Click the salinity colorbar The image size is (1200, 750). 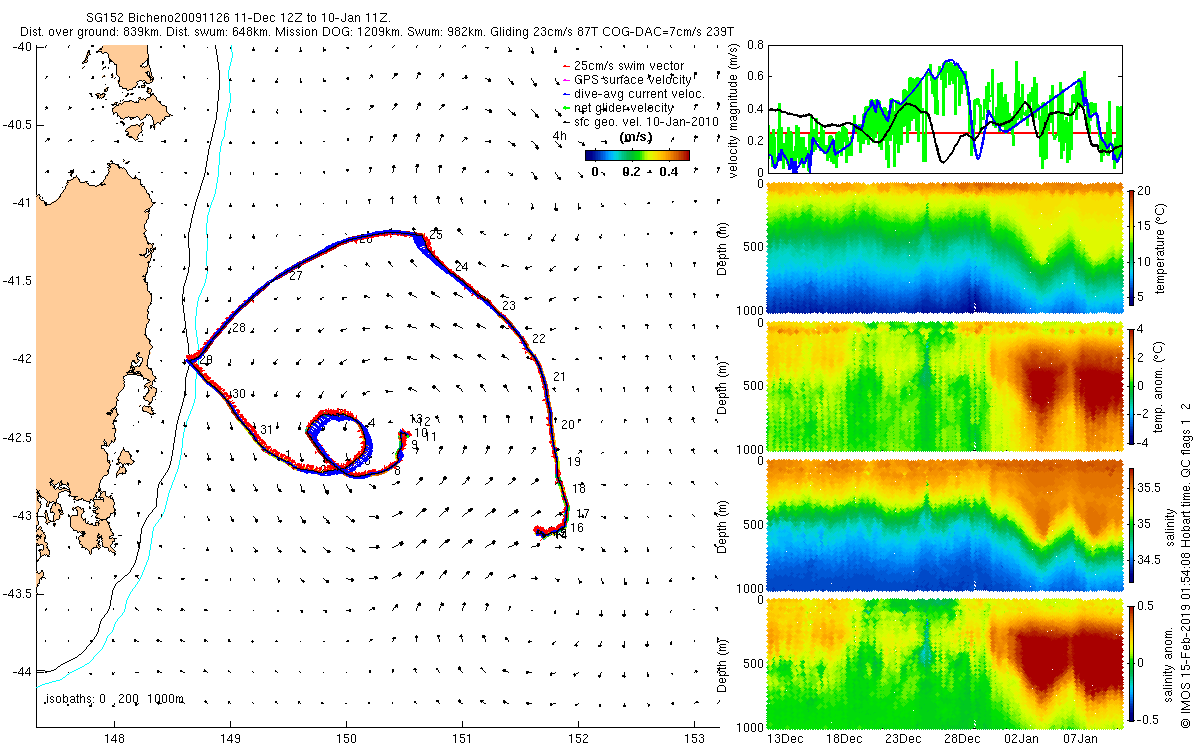[1133, 524]
